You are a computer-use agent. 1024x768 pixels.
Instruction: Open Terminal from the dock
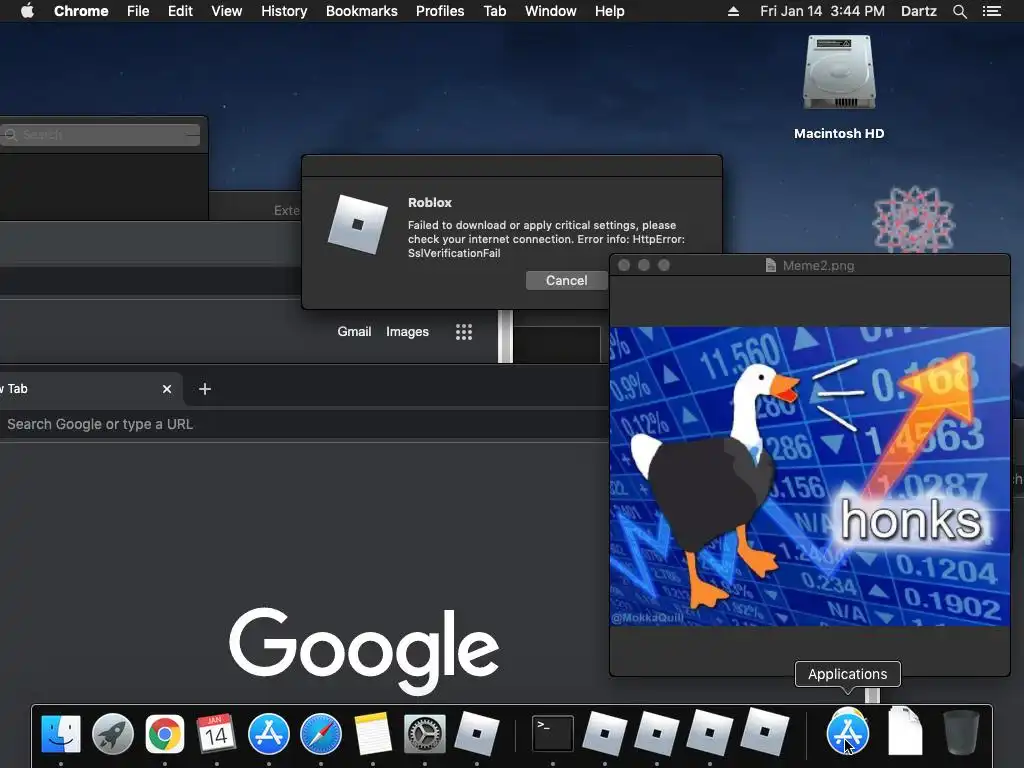[x=552, y=733]
